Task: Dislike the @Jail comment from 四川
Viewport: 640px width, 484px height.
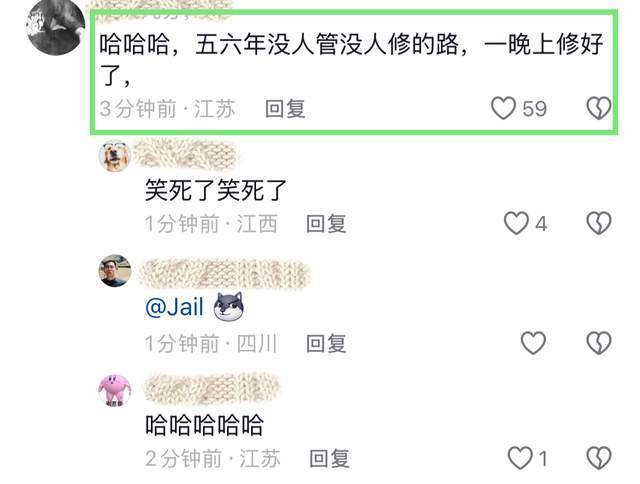Action: click(599, 342)
